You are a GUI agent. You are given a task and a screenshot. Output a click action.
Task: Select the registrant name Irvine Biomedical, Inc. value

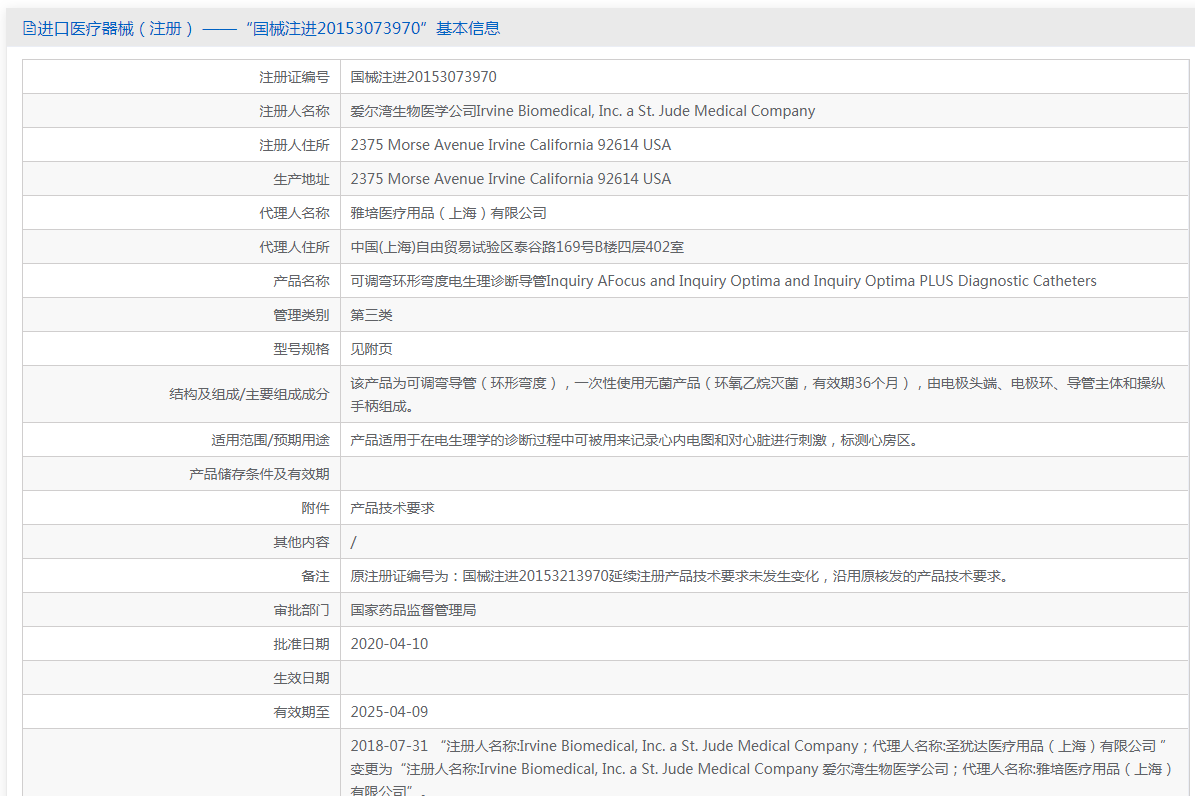point(582,111)
